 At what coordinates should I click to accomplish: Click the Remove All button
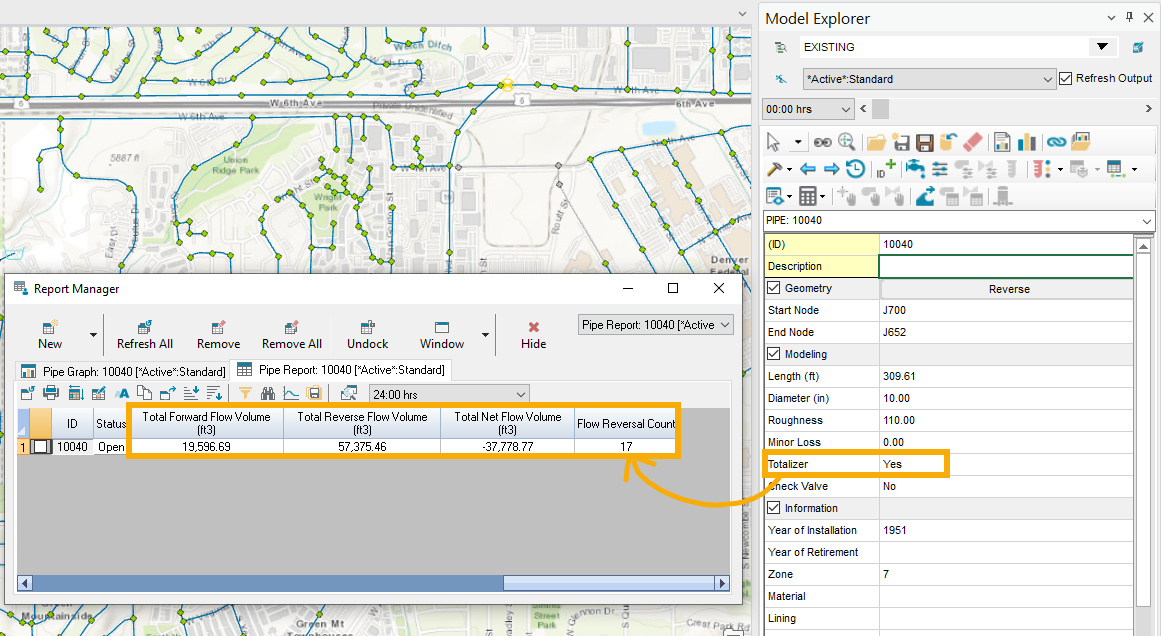(292, 335)
